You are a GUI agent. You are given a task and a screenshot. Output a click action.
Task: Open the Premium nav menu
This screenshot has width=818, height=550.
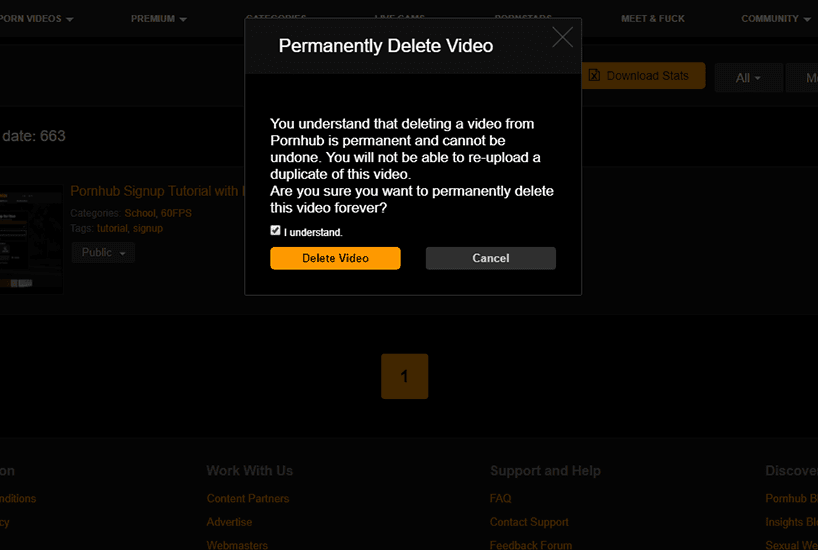click(159, 19)
